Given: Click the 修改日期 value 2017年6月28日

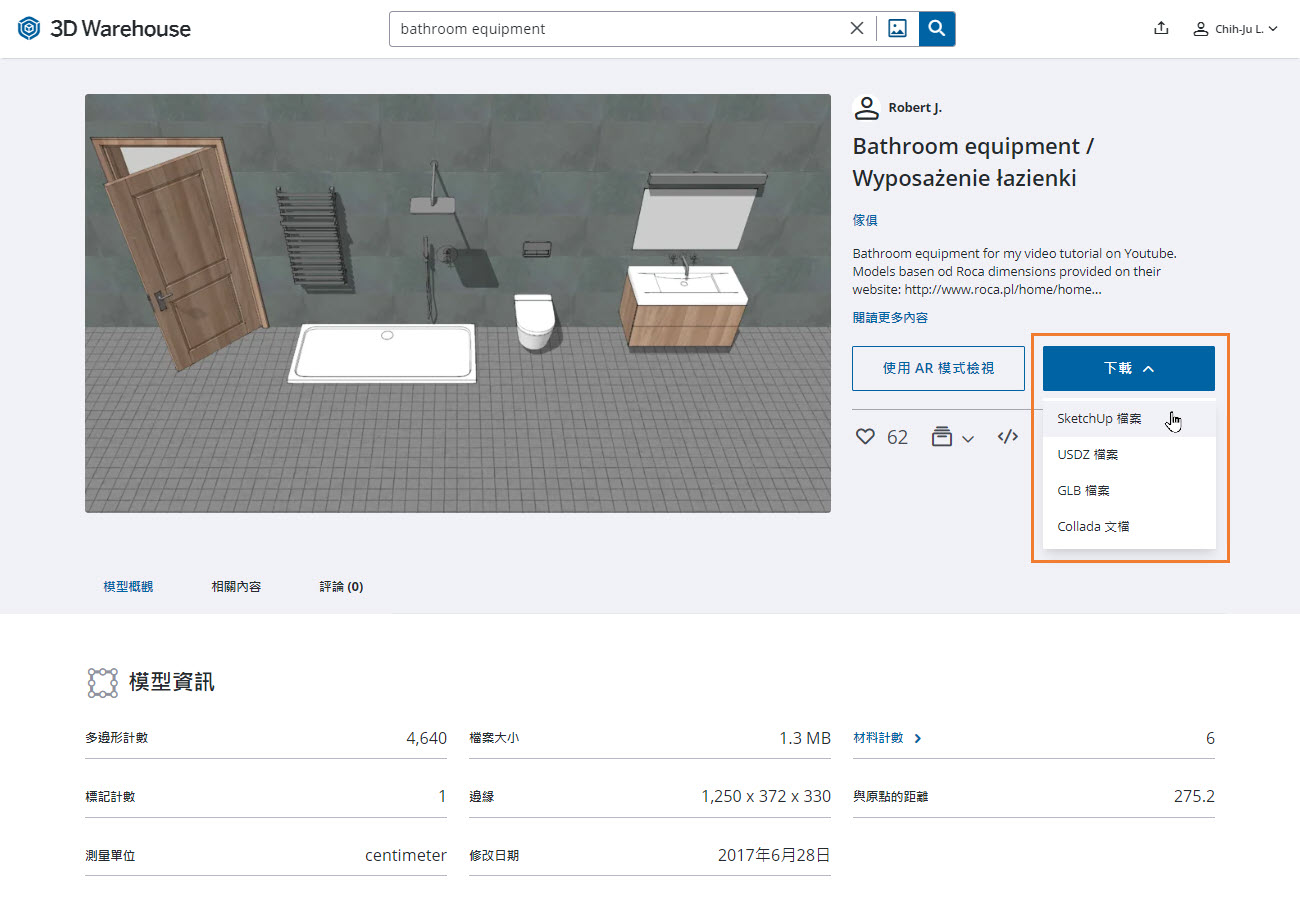Looking at the screenshot, I should [x=774, y=855].
